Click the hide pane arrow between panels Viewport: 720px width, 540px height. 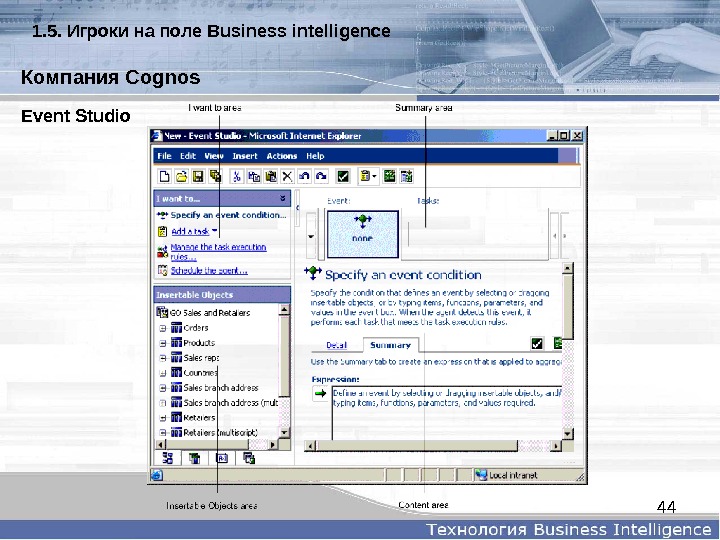click(x=297, y=208)
